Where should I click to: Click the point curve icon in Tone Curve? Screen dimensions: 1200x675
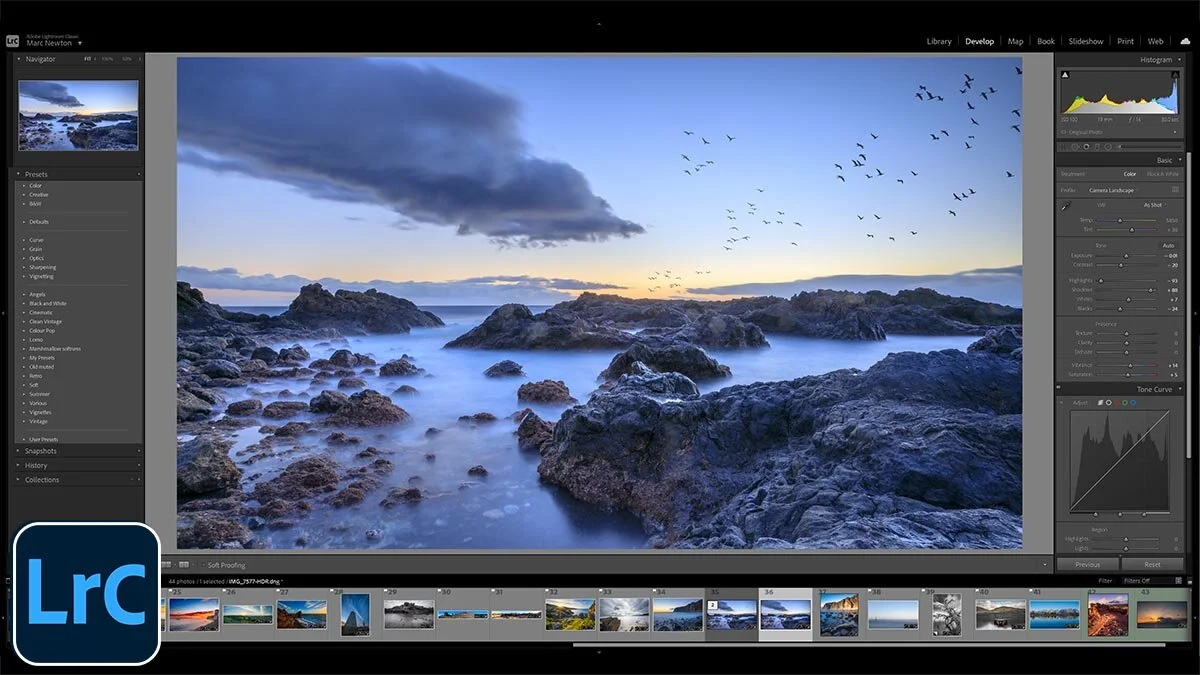coord(1108,403)
